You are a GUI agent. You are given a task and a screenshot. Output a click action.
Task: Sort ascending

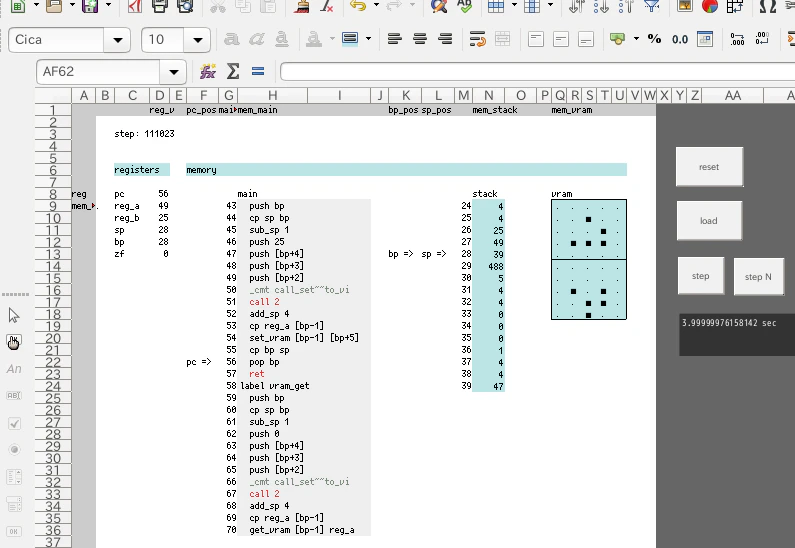pos(601,6)
